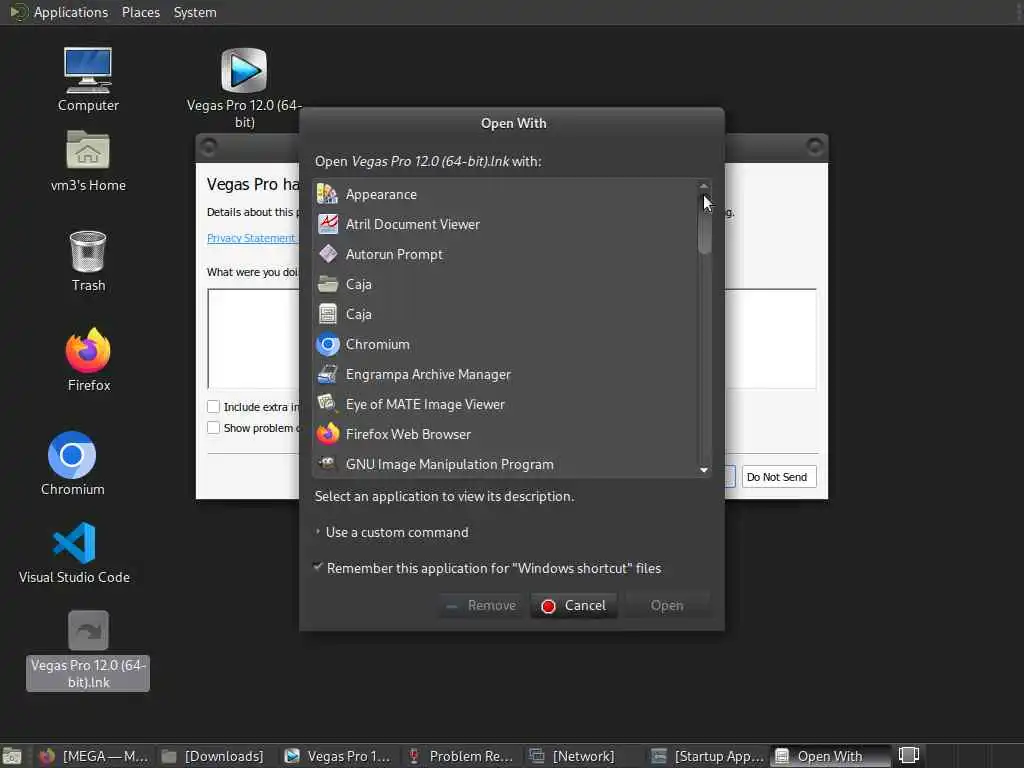Click the scroll-down arrow of the application list
Viewport: 1024px width, 768px height.
point(704,470)
